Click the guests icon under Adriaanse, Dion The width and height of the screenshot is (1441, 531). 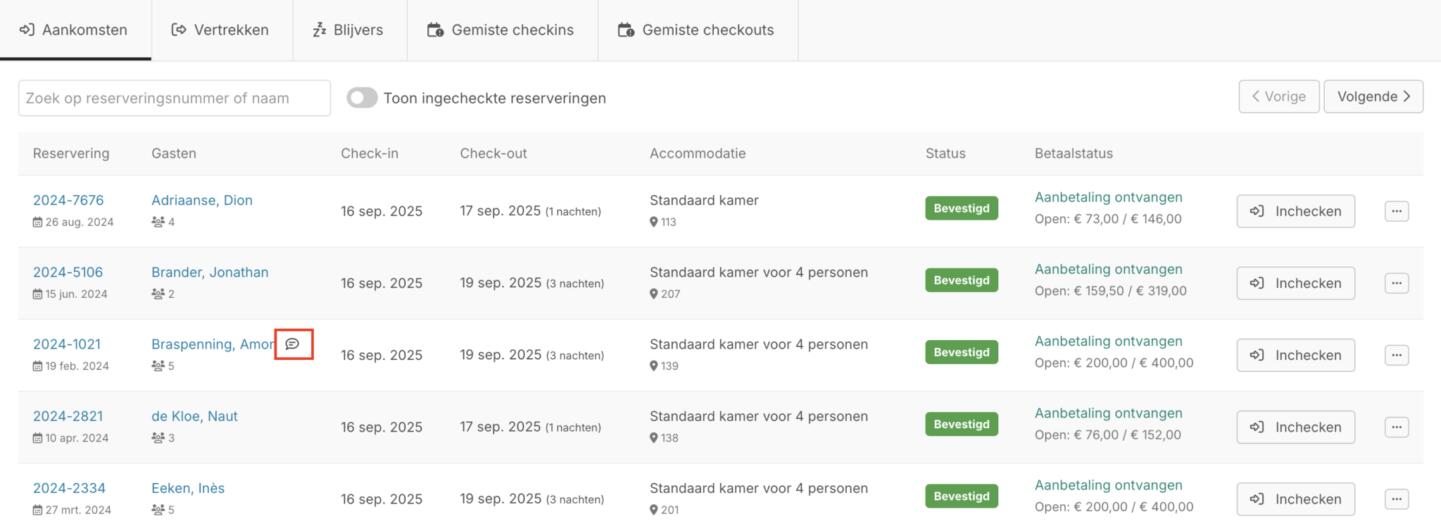(158, 222)
